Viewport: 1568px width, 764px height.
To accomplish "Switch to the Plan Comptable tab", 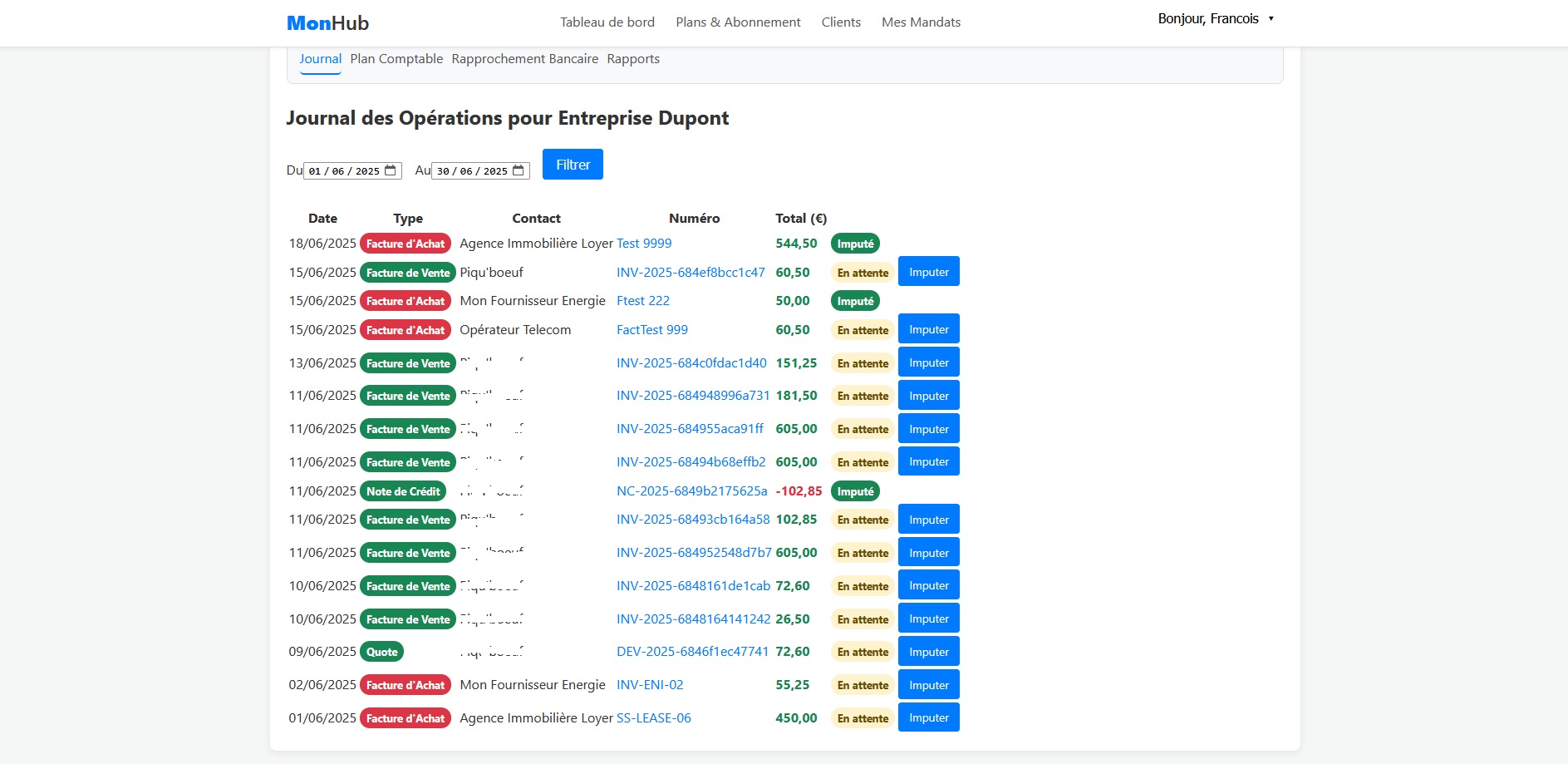I will [x=396, y=58].
